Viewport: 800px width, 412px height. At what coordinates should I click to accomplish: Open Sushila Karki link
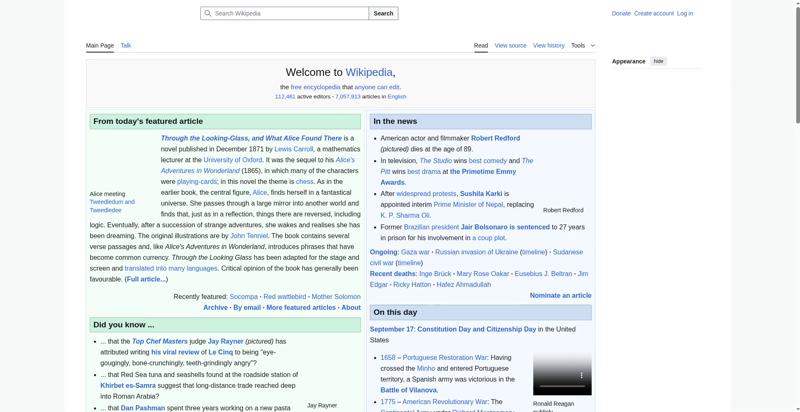481,194
